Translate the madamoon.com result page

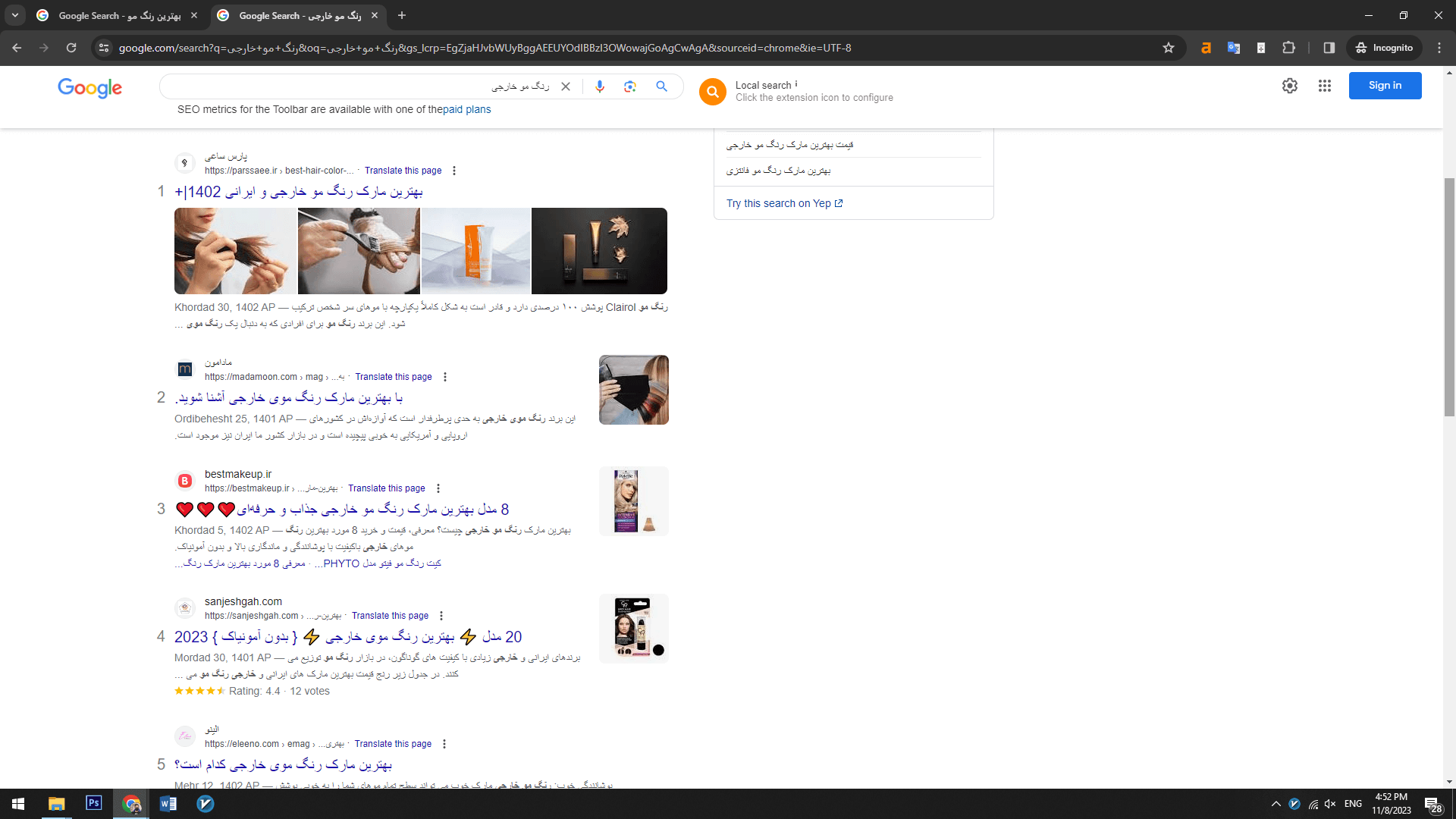[x=394, y=377]
